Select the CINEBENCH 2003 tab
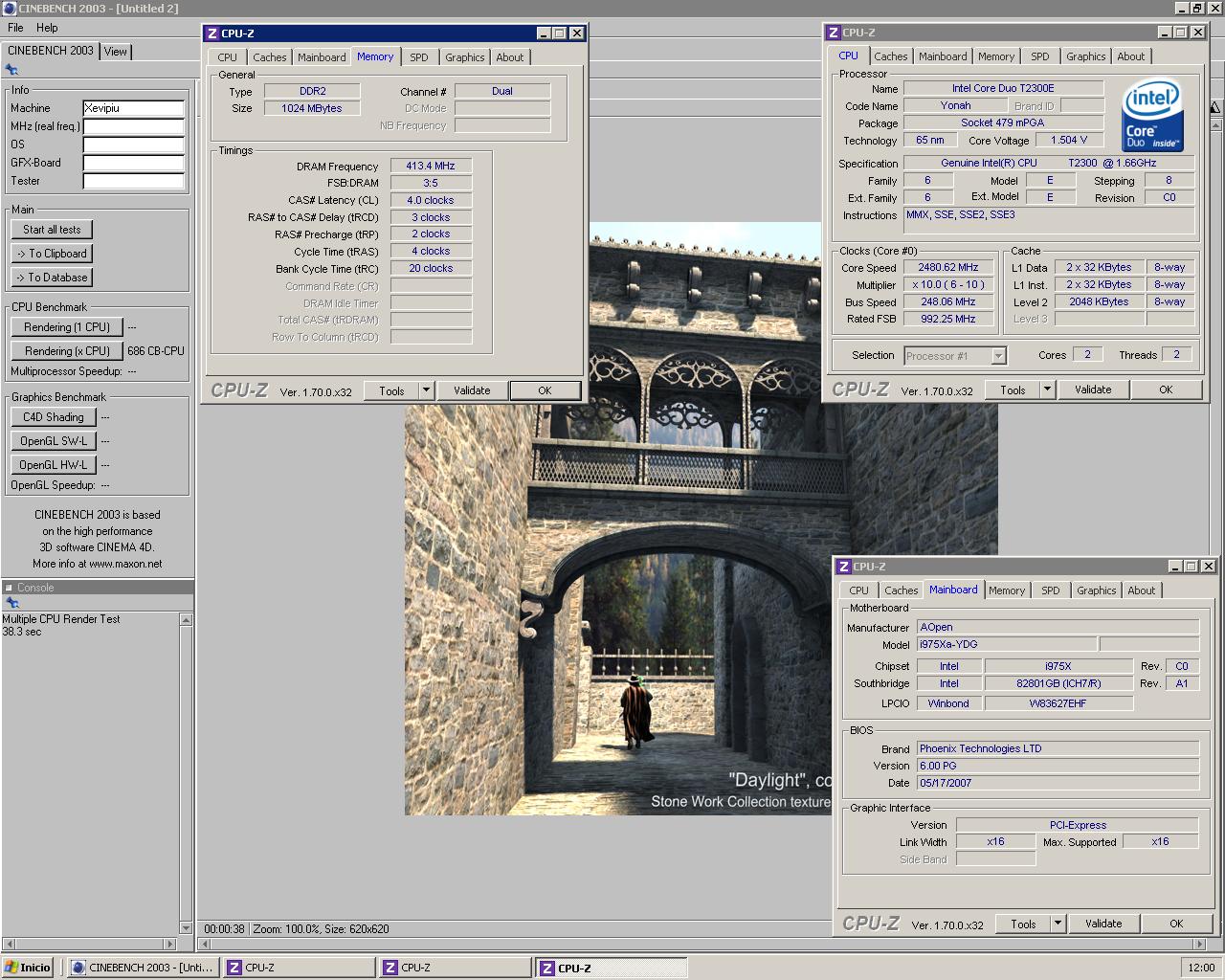Image resolution: width=1225 pixels, height=980 pixels. pyautogui.click(x=51, y=51)
